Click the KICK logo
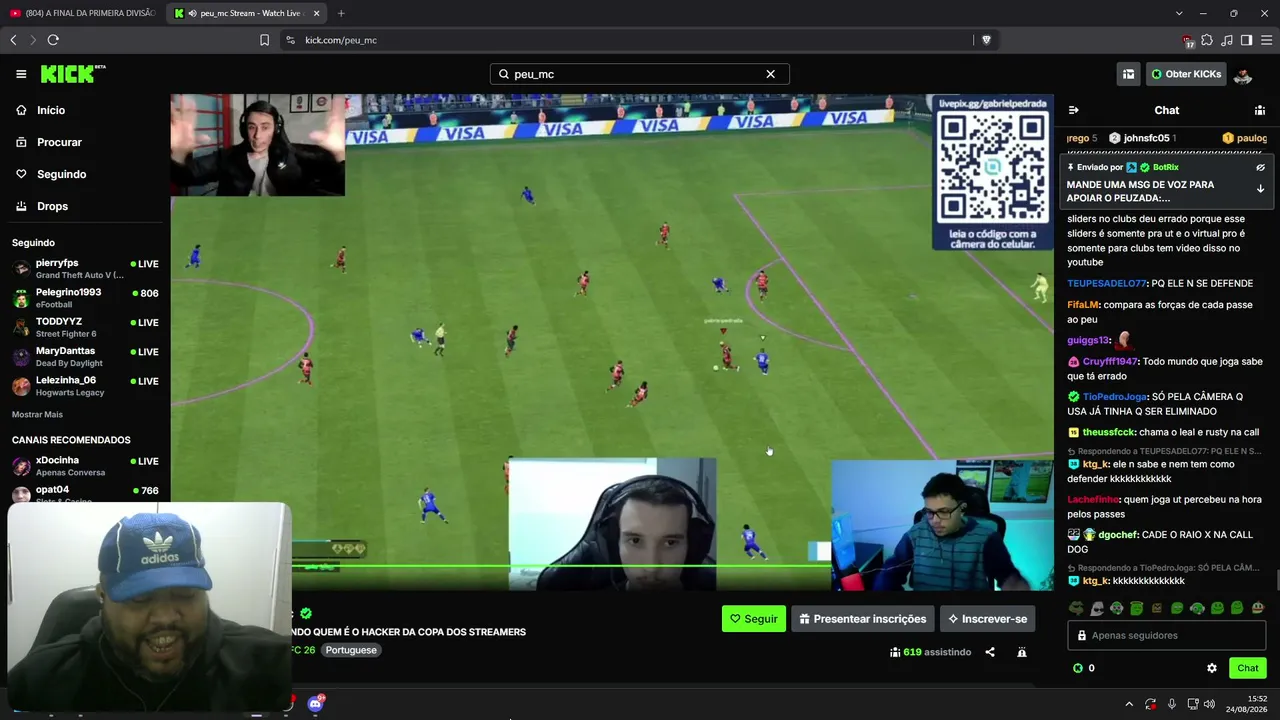1280x720 pixels. click(x=73, y=74)
